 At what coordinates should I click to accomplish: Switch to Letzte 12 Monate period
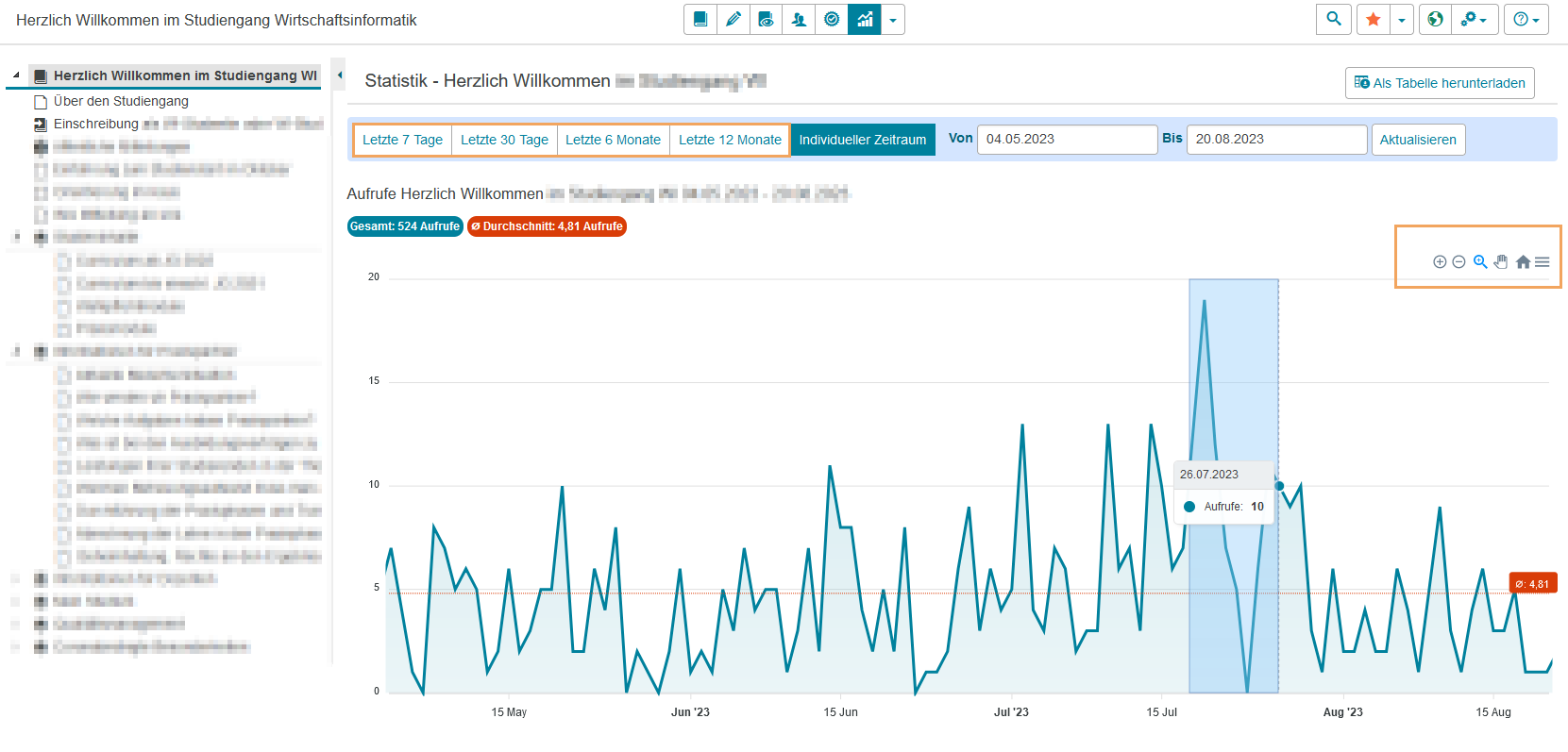tap(730, 140)
